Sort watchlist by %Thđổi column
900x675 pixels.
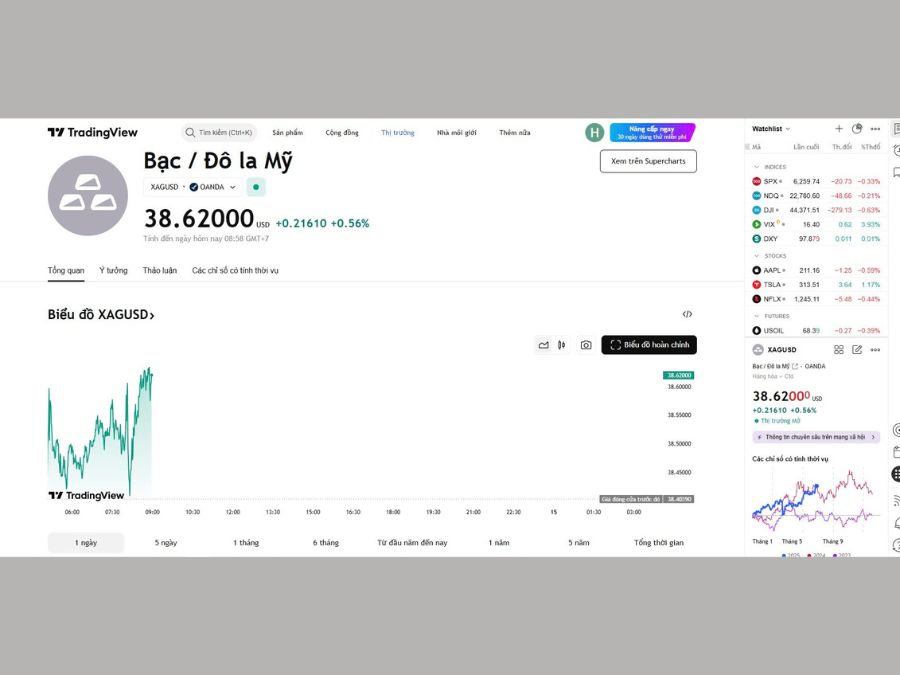coord(870,147)
